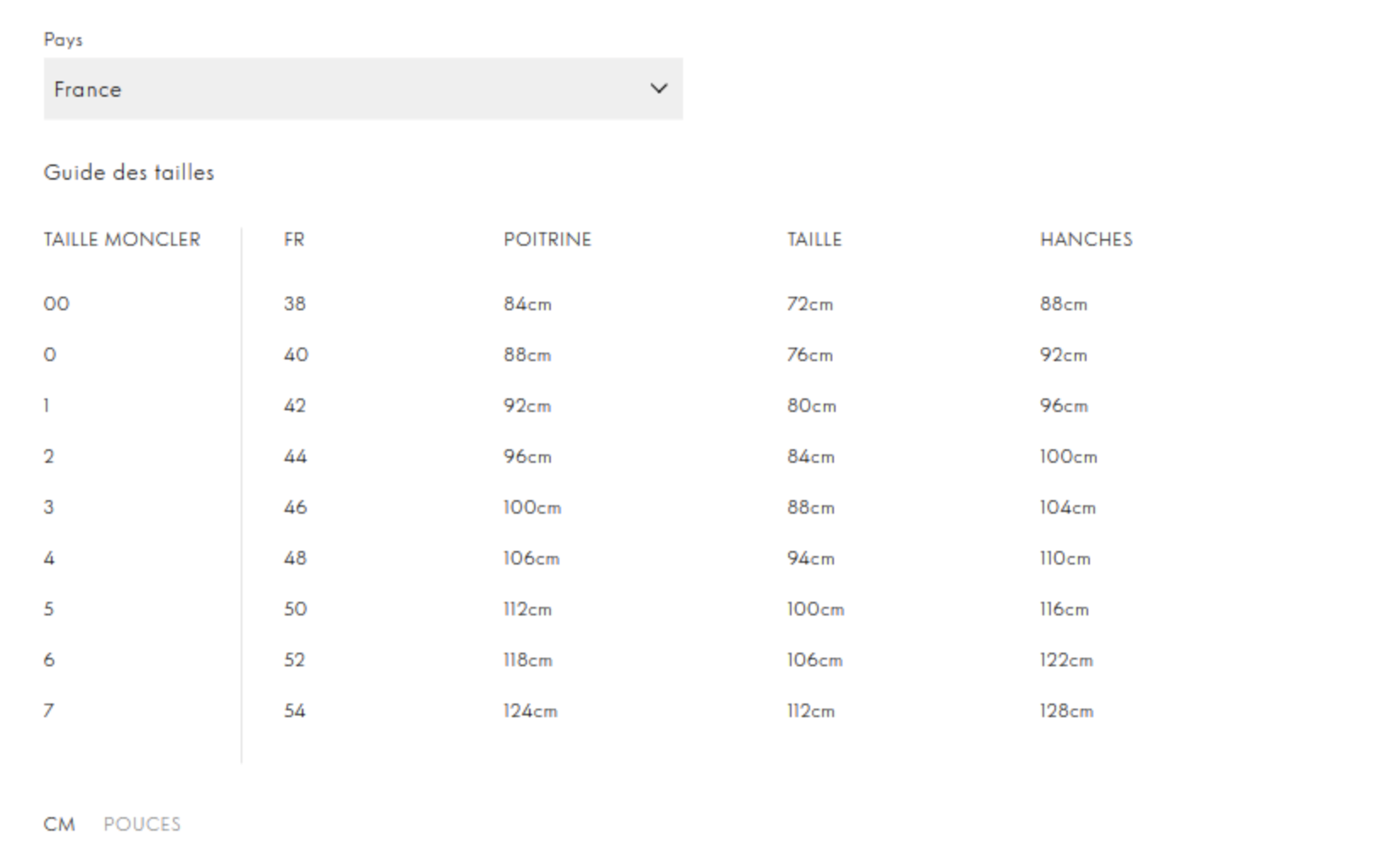Screen dimensions: 1373x868
Task: Open the Pays country dropdown
Action: click(x=363, y=89)
